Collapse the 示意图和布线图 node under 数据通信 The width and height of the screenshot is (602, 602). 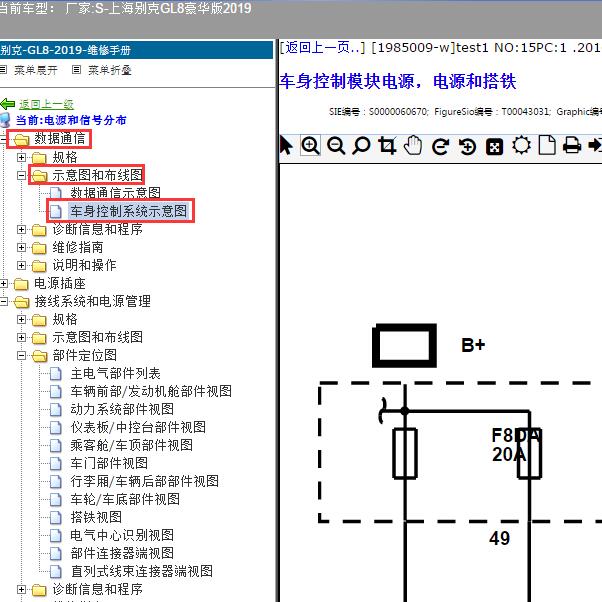click(22, 175)
